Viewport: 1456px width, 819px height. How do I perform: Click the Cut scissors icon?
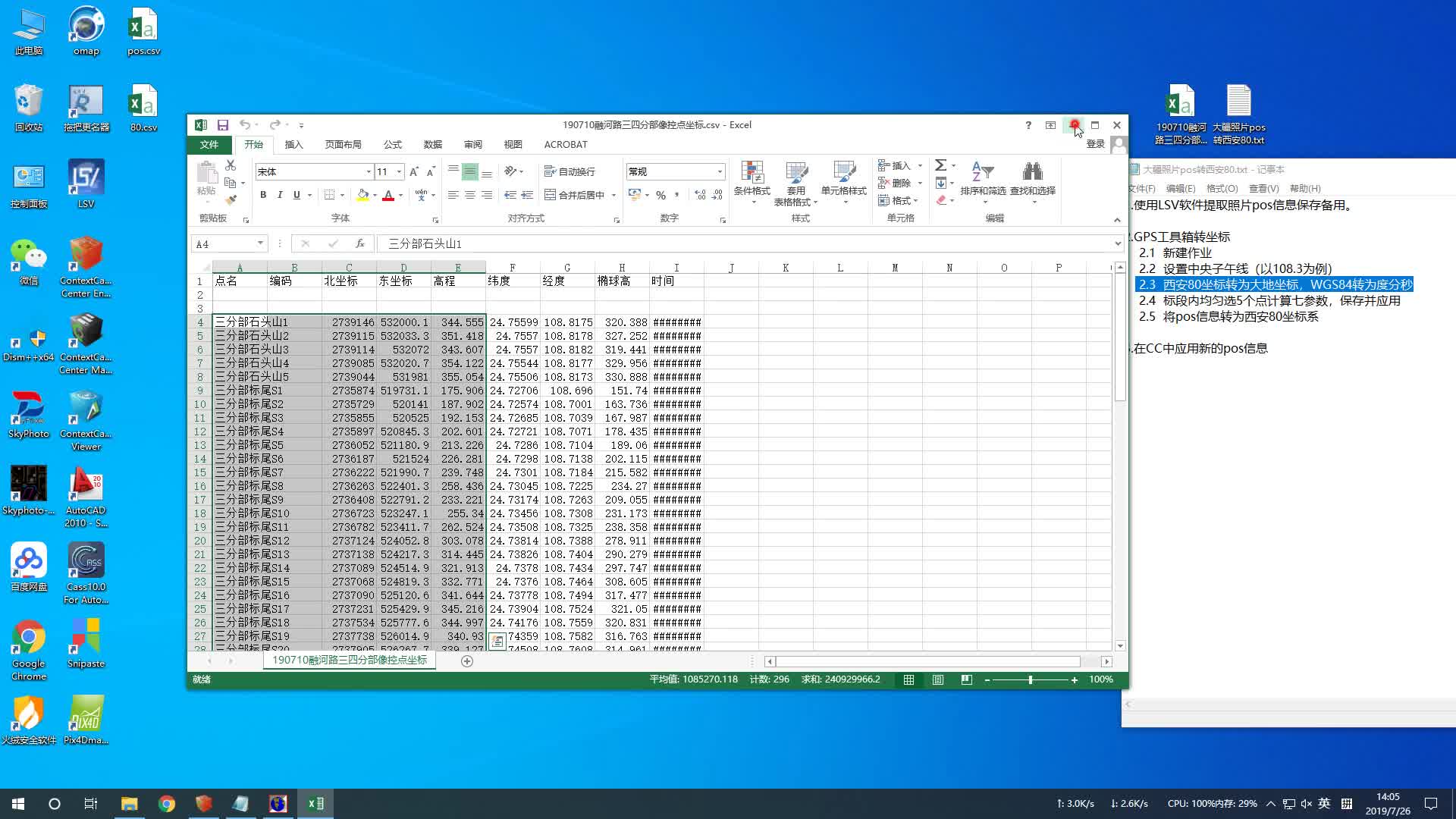pos(231,165)
